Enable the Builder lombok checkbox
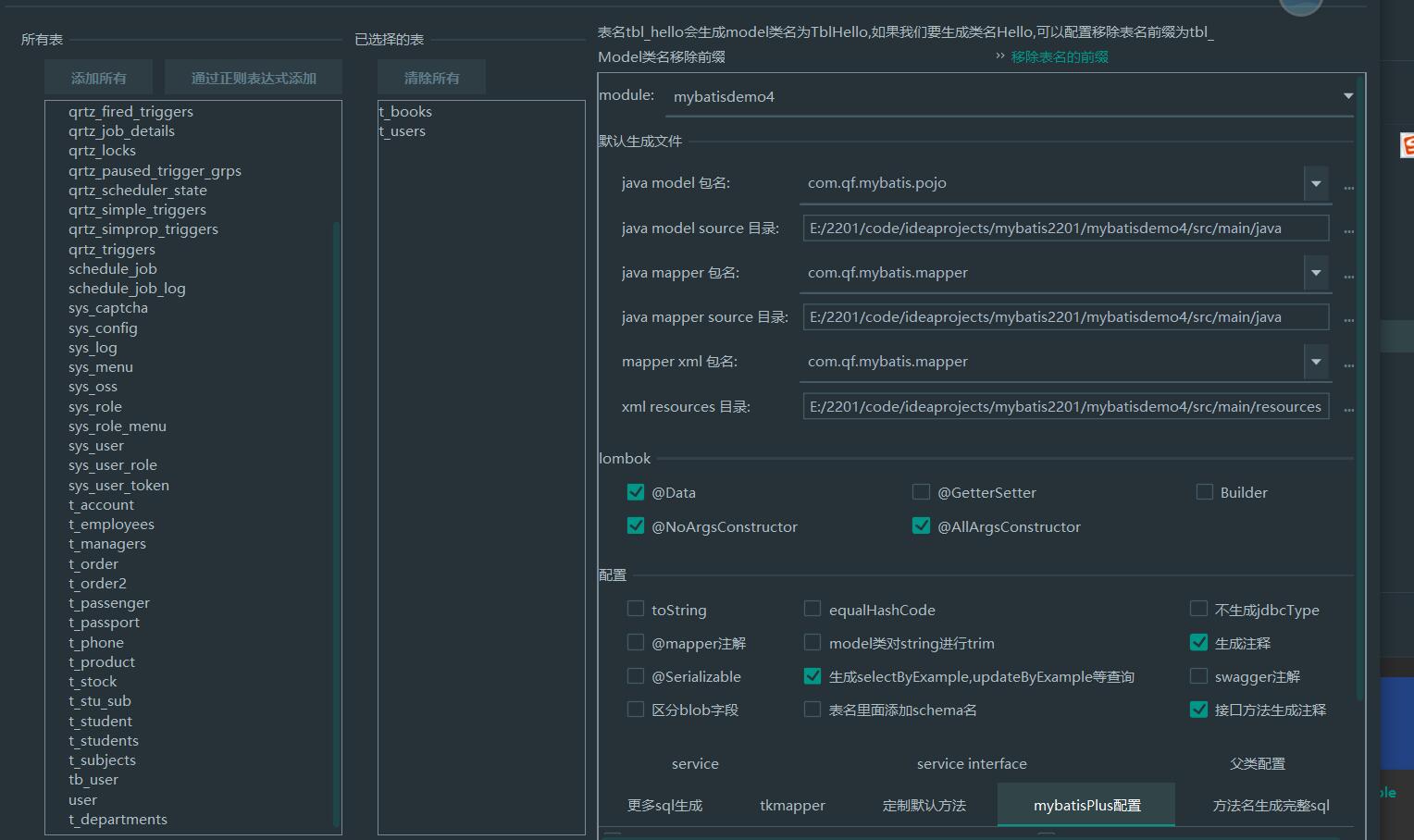 (1204, 492)
